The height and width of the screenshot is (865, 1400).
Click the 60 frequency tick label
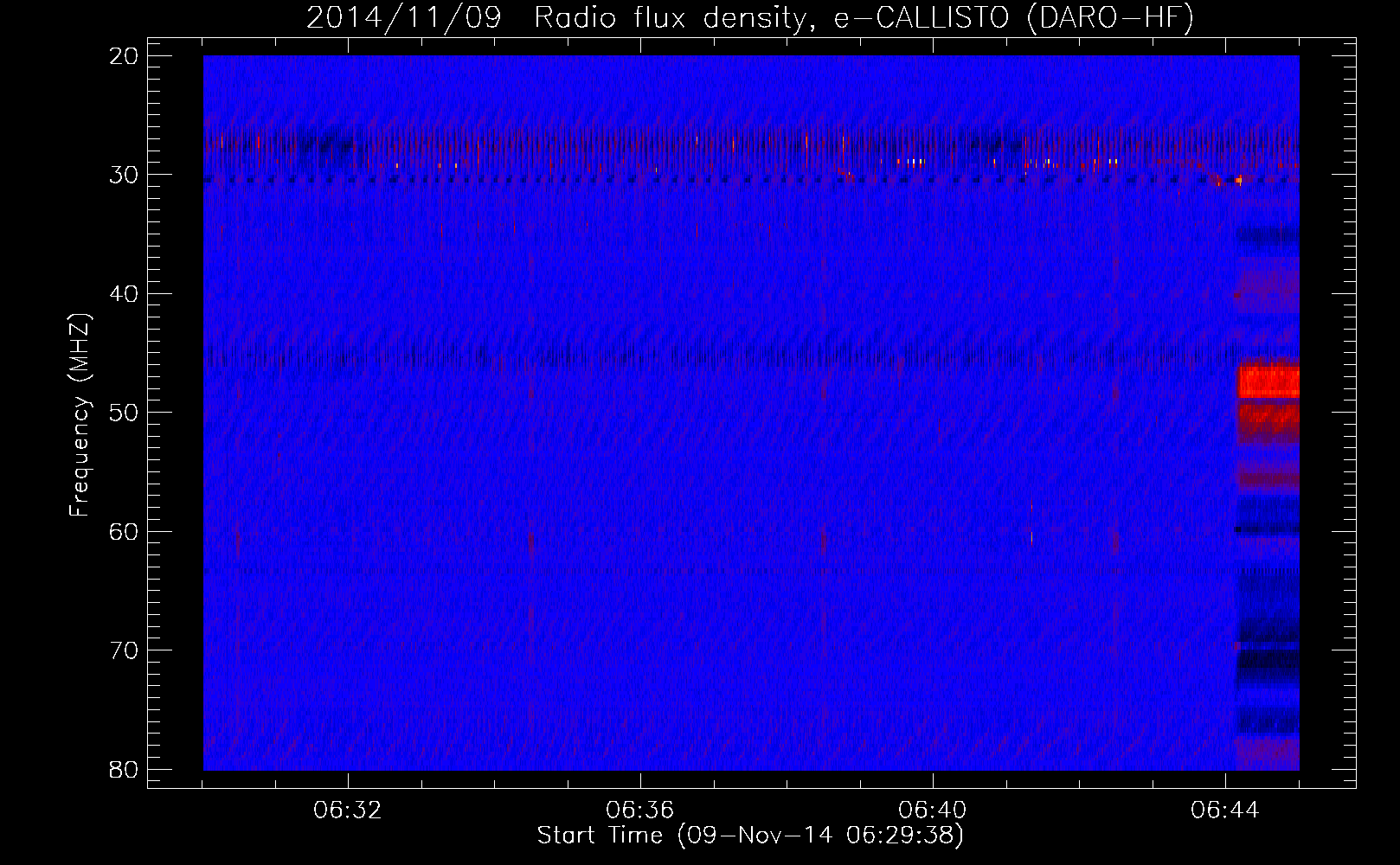(x=124, y=531)
